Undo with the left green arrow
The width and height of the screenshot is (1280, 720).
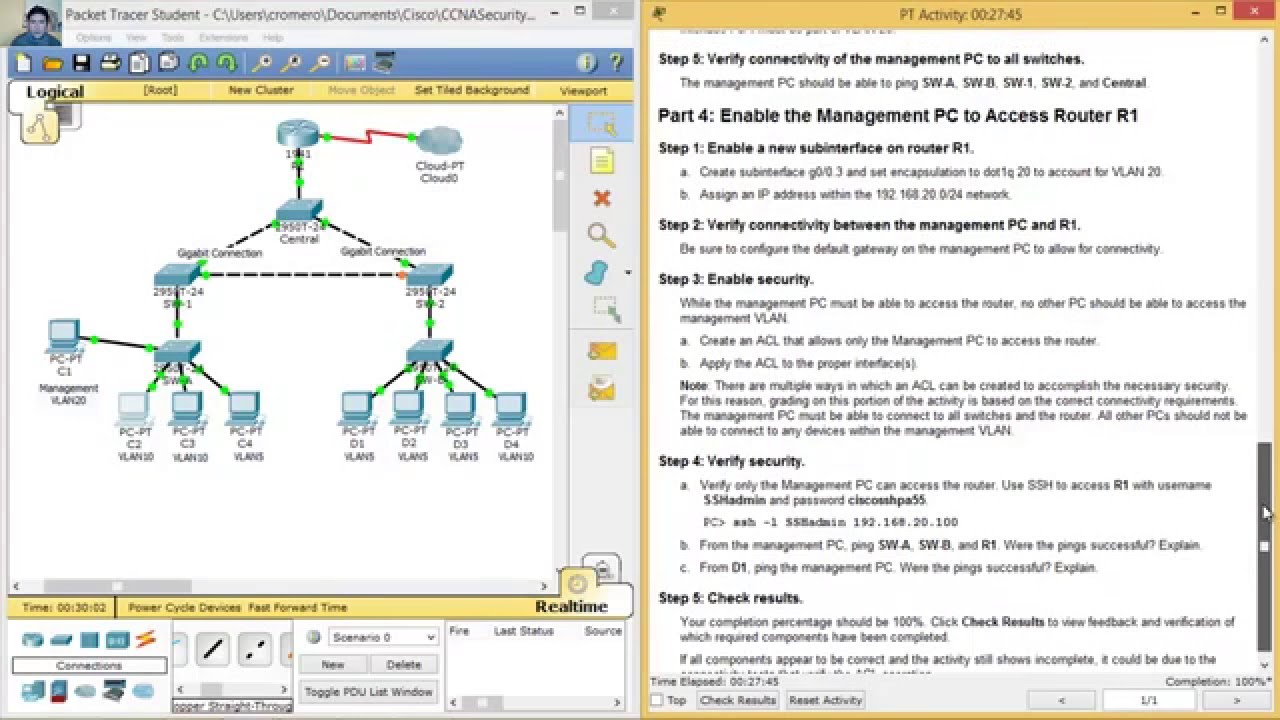click(198, 63)
